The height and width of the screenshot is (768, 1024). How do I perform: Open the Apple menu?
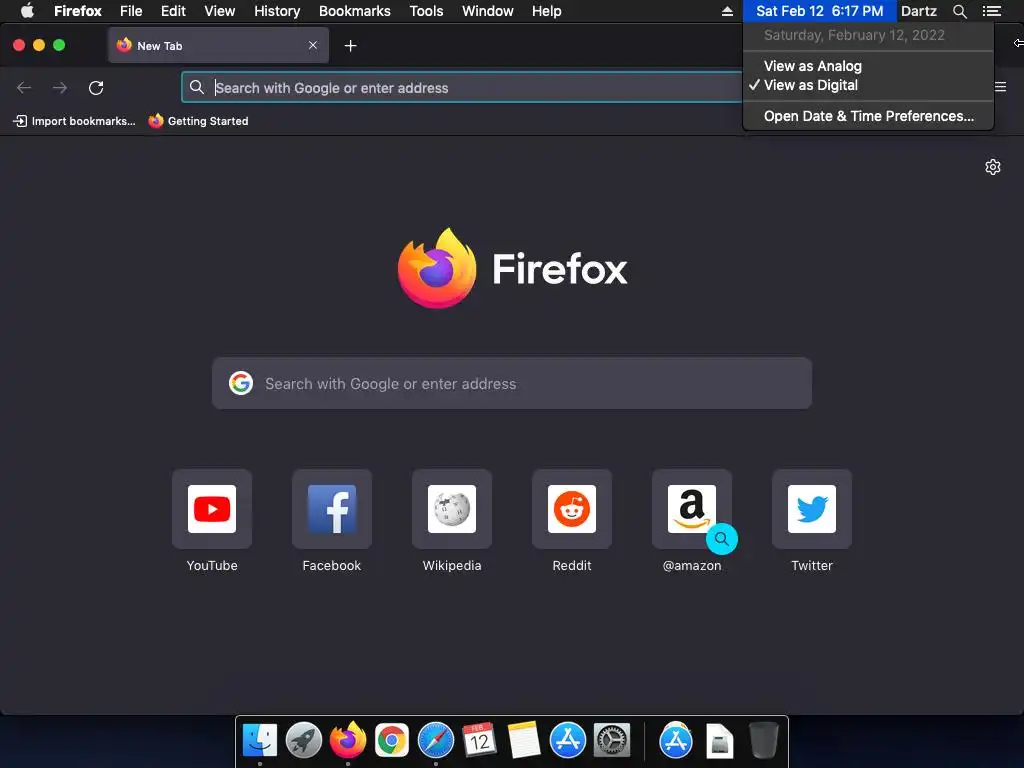tap(27, 11)
